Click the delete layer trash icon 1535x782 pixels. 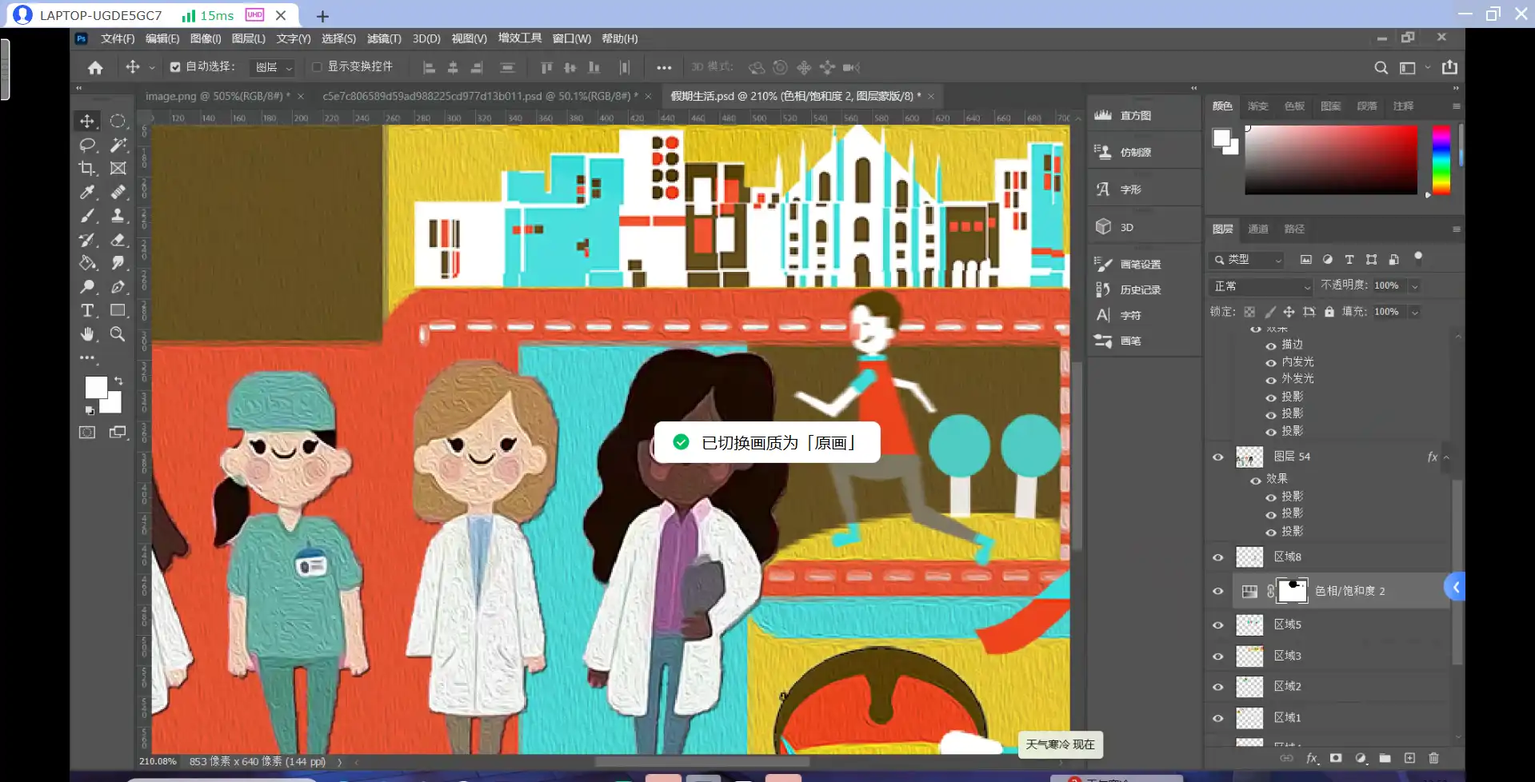pyautogui.click(x=1434, y=759)
